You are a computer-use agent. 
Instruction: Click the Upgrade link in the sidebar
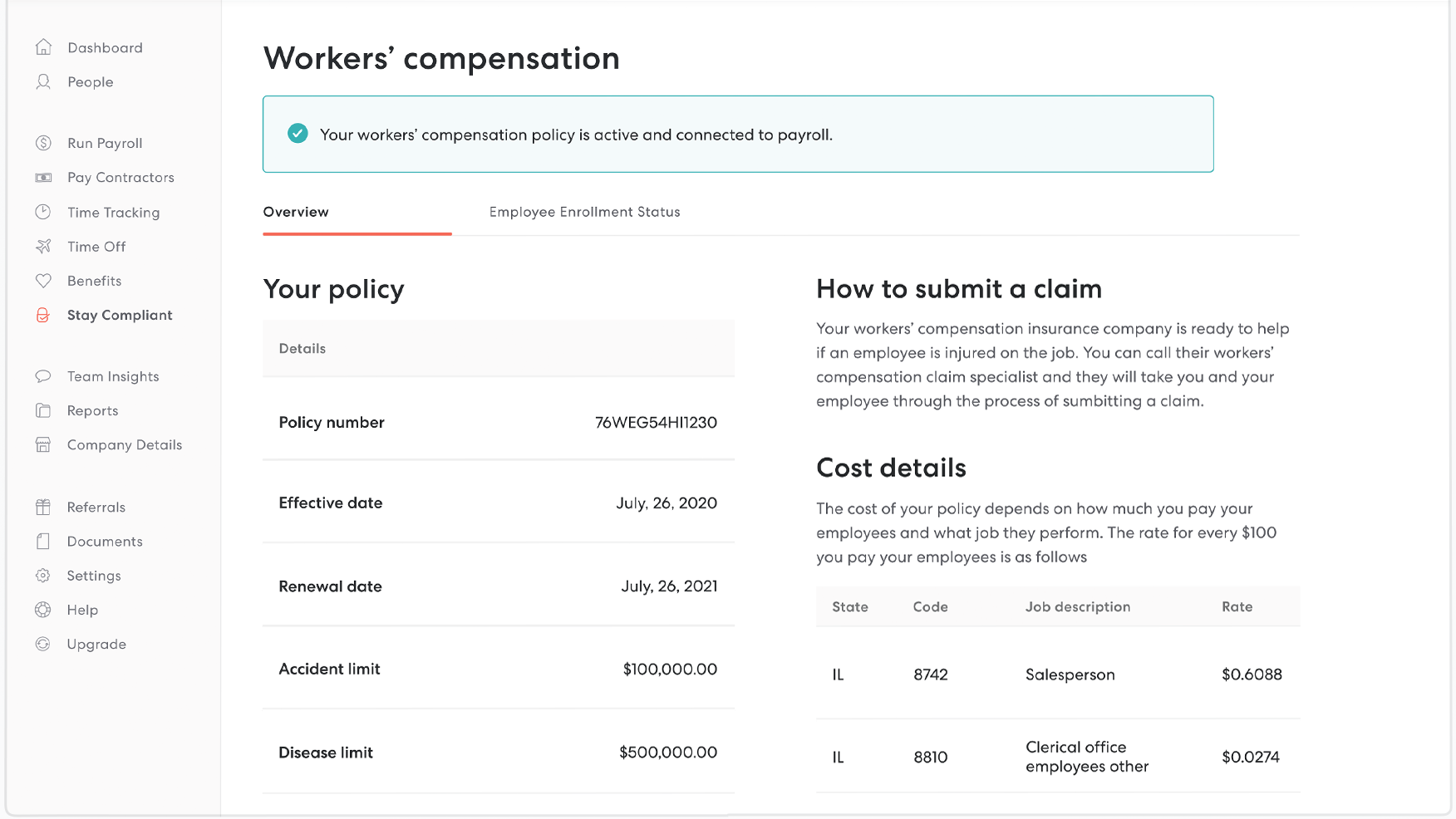tap(96, 644)
